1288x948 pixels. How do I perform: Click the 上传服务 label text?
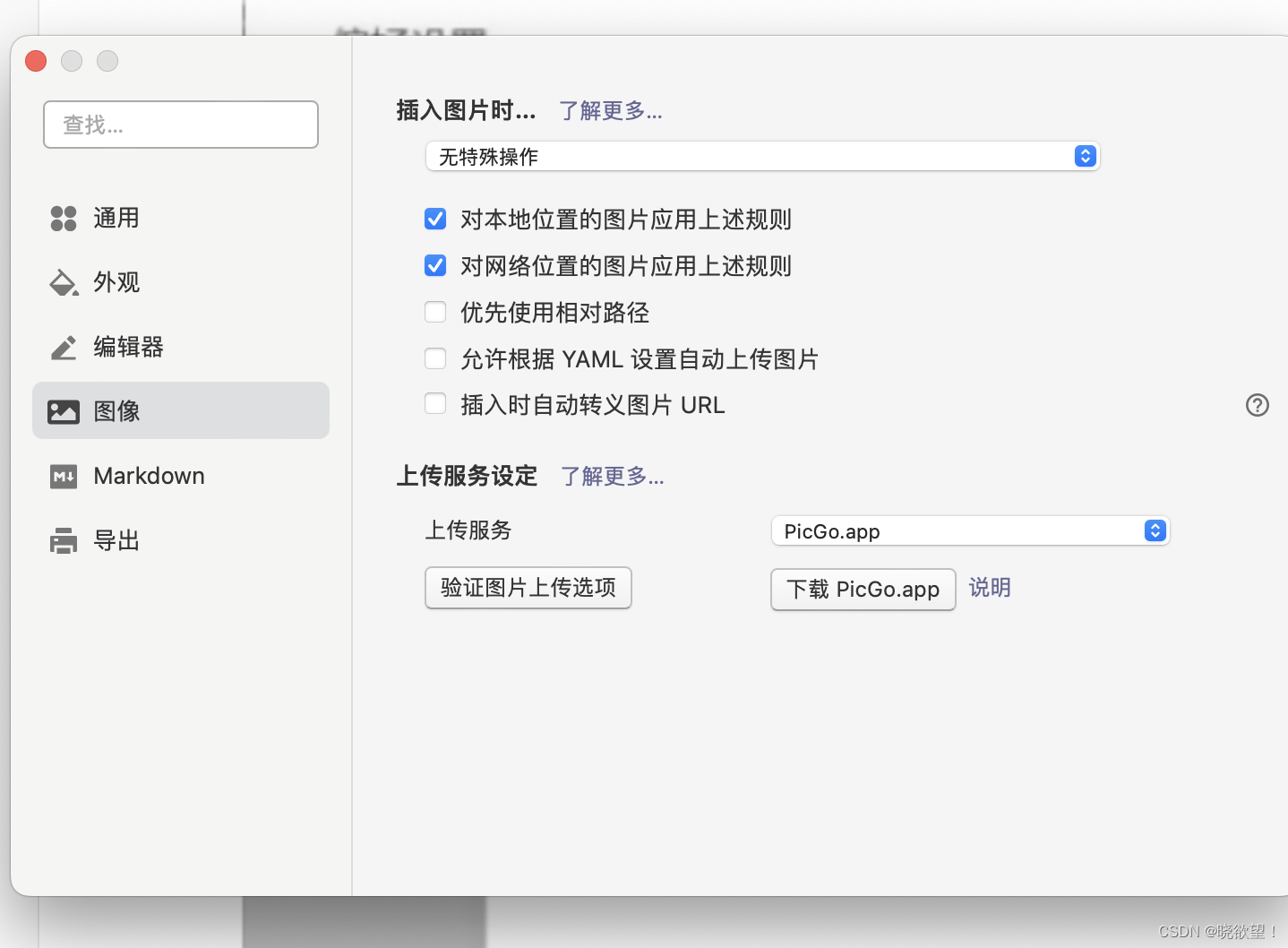[x=468, y=530]
